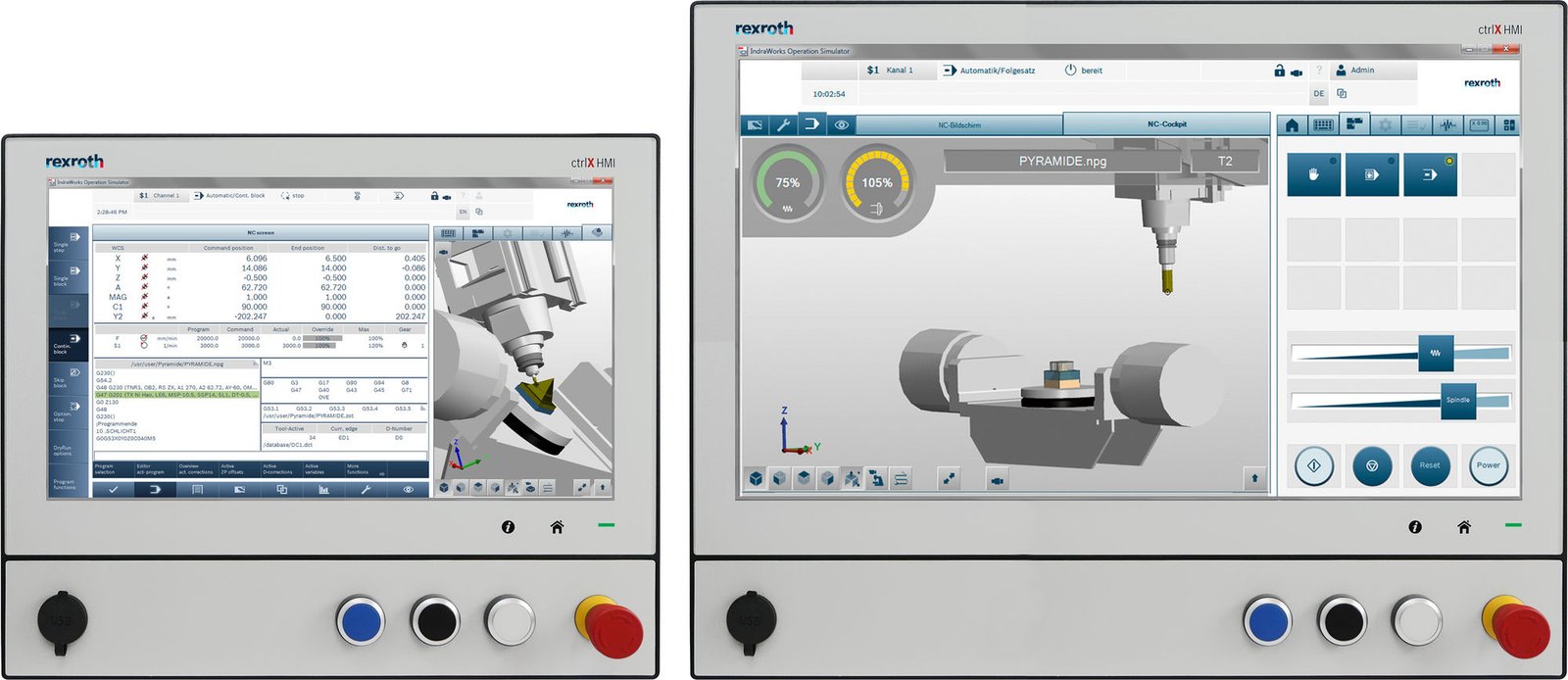The width and height of the screenshot is (1568, 680).
Task: Click the copy icon next to DE
Action: (x=1342, y=94)
